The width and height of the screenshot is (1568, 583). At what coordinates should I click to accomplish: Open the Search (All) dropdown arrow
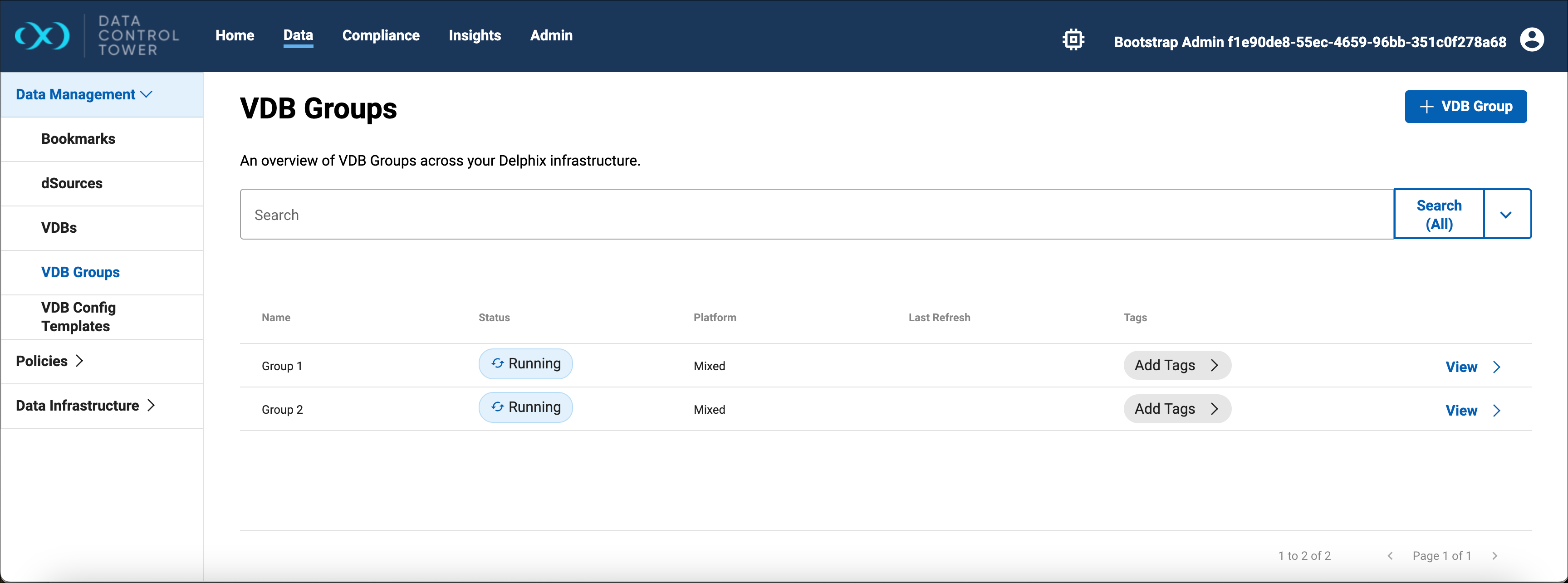1506,215
